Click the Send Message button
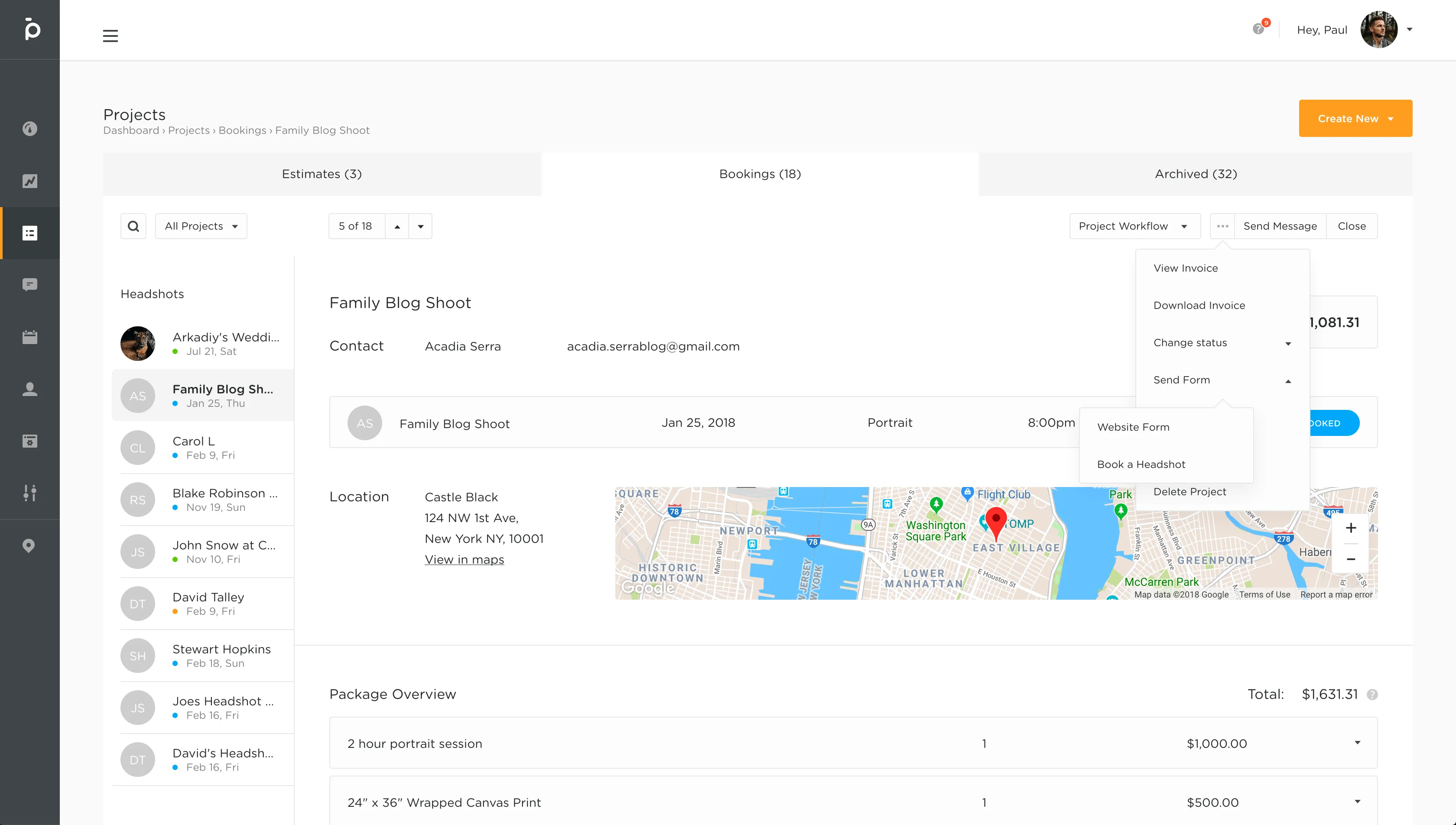Image resolution: width=1456 pixels, height=825 pixels. [1280, 226]
